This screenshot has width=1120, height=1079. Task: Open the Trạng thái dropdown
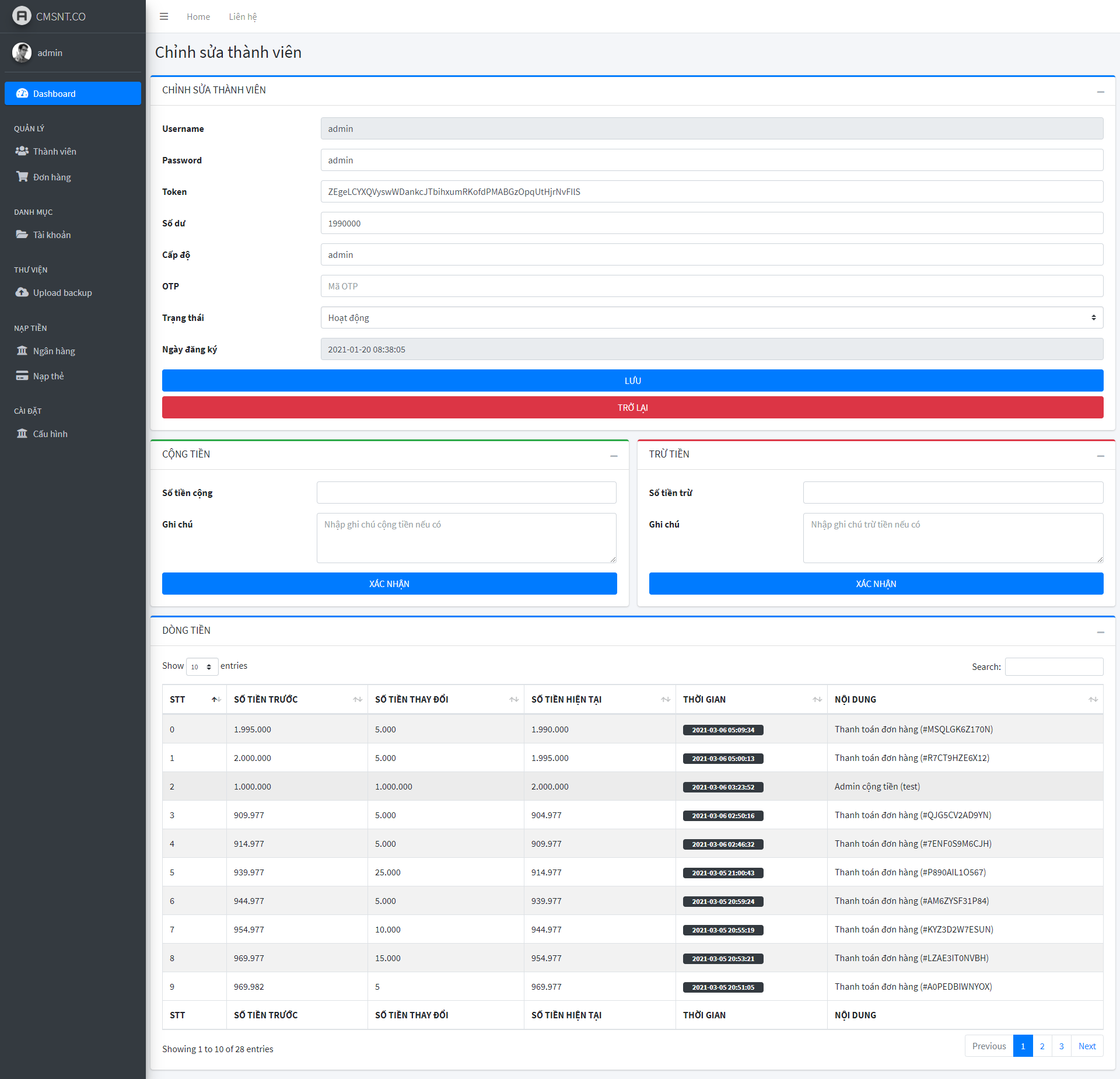coord(711,317)
